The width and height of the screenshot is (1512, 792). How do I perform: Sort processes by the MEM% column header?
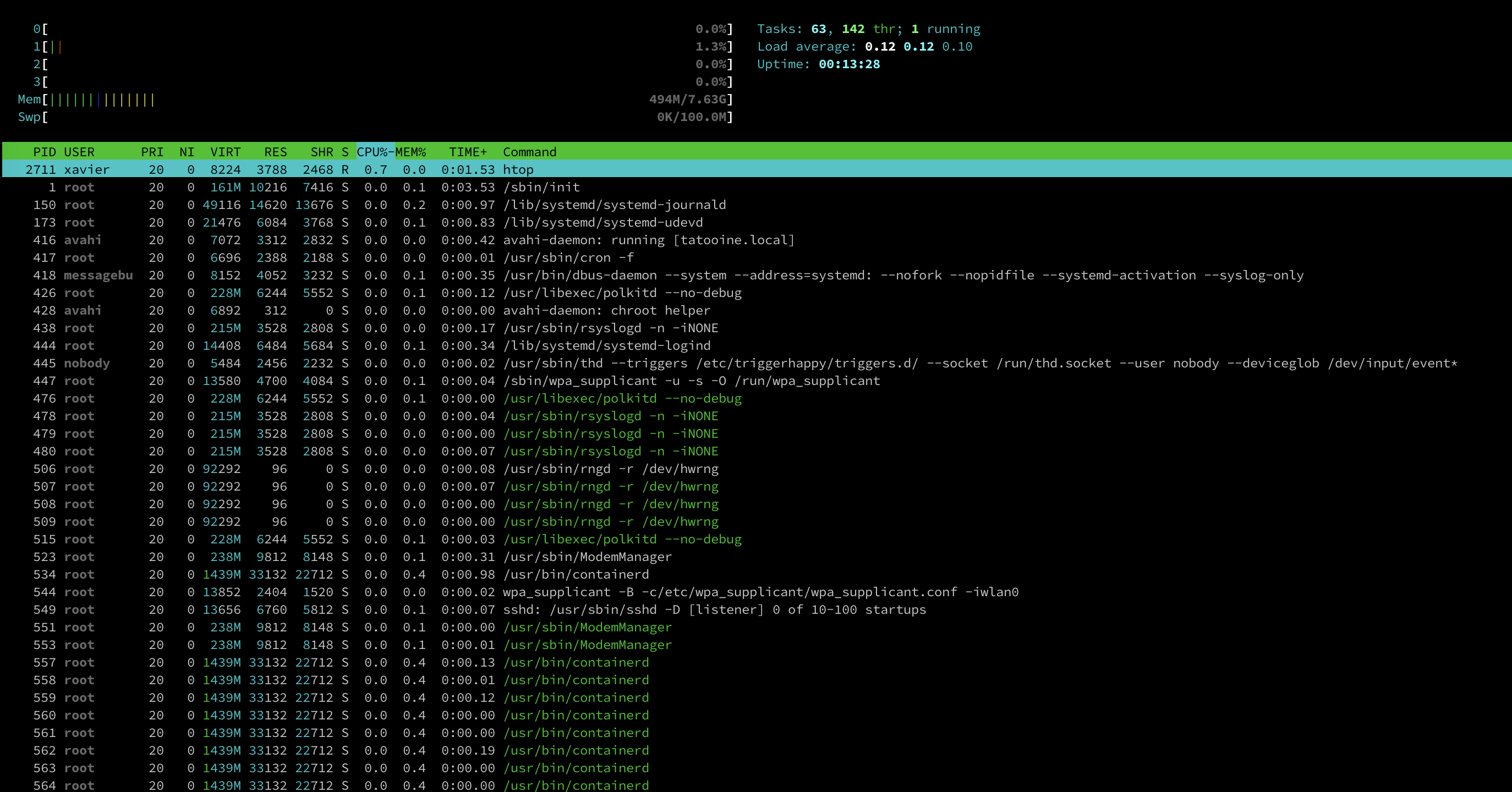coord(410,152)
